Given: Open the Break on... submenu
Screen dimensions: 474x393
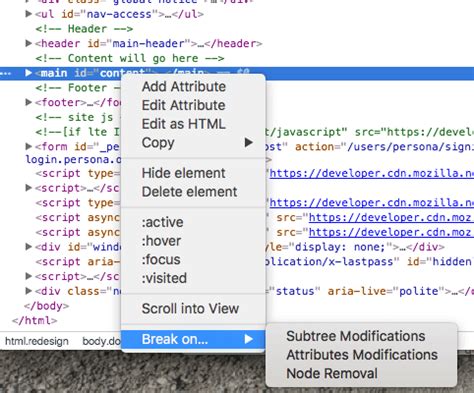Looking at the screenshot, I should (x=193, y=339).
